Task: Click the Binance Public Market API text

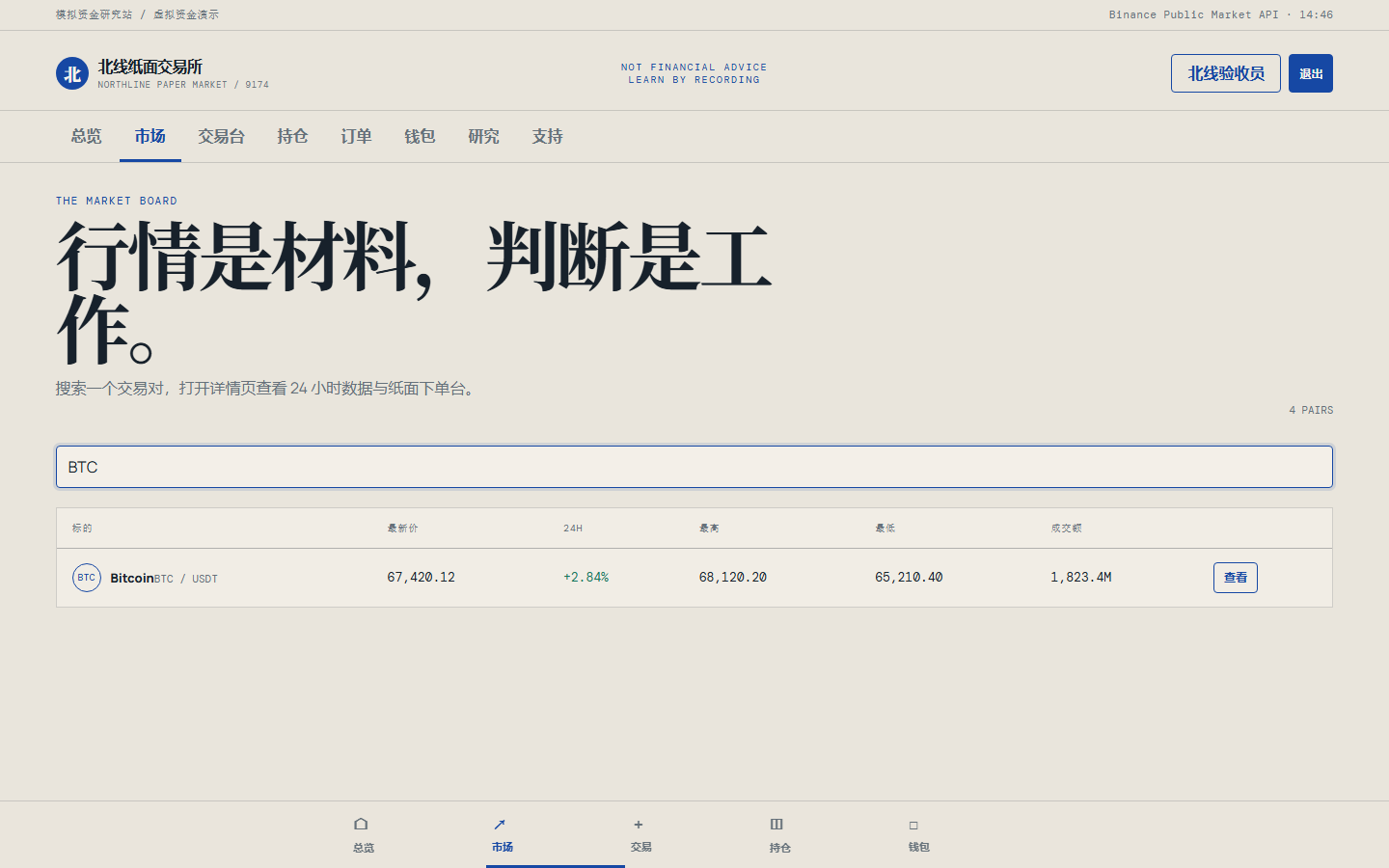Action: click(x=1193, y=14)
